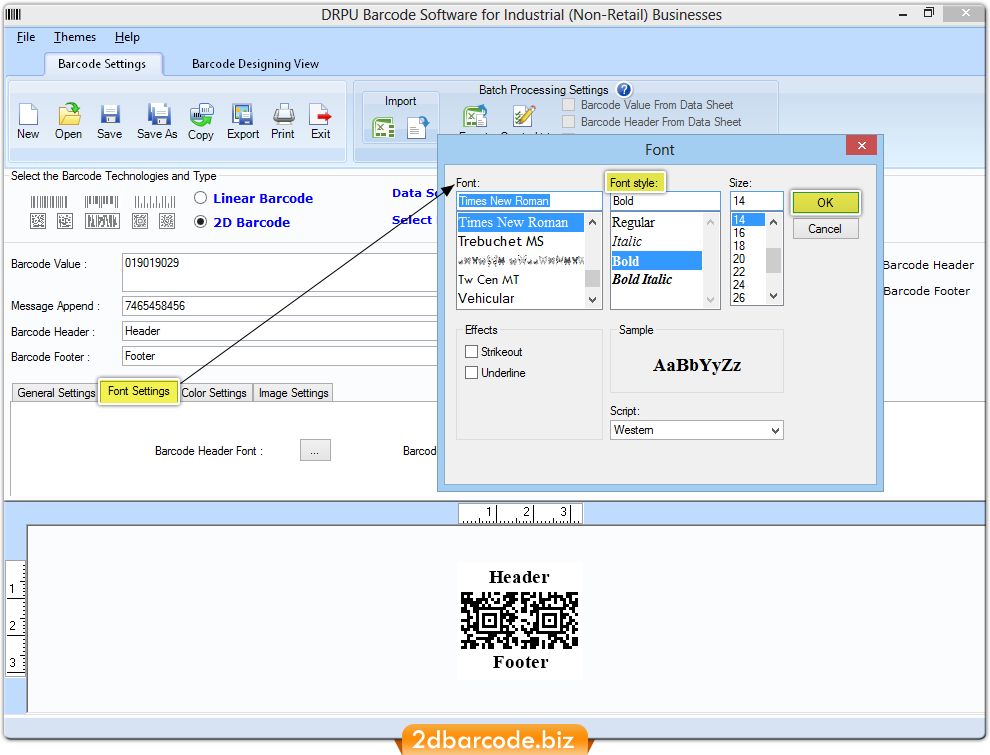Click Cancel in Font dialog
This screenshot has width=990, height=755.
pos(825,229)
